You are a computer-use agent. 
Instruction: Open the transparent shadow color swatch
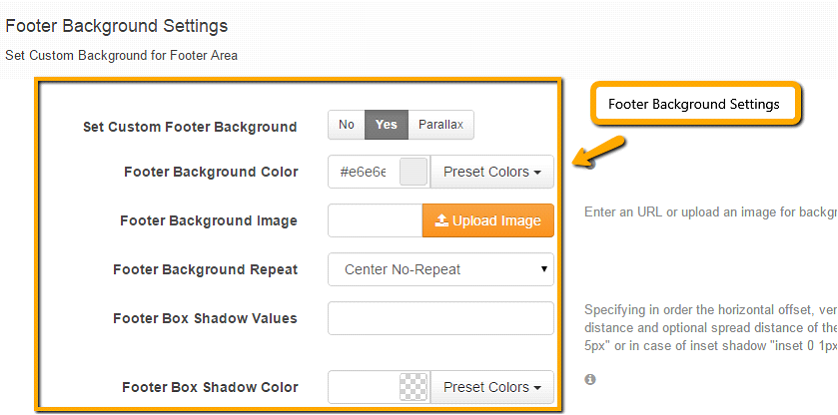click(414, 387)
